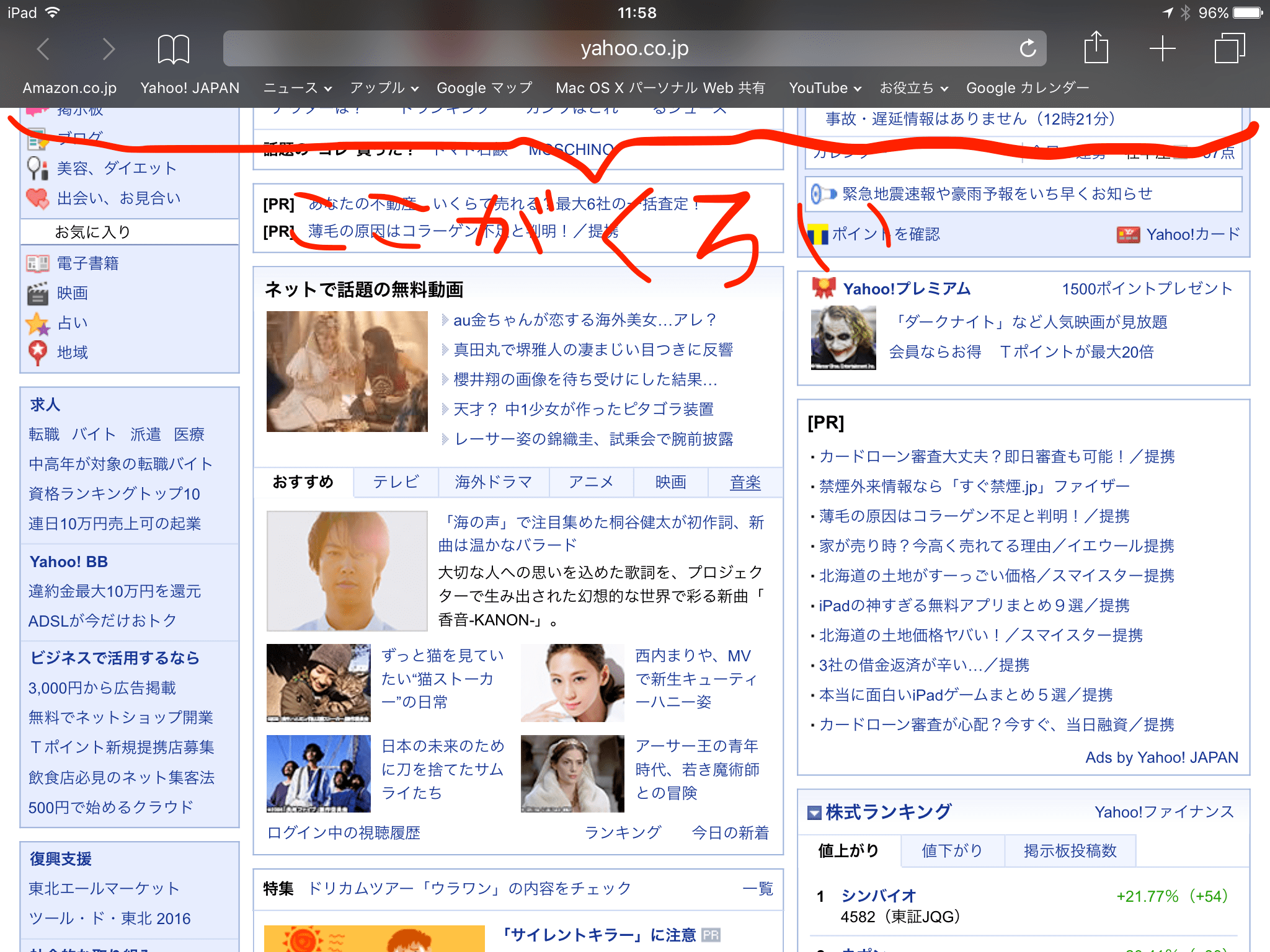The width and height of the screenshot is (1270, 952).
Task: Tap the Safari back arrow
Action: tap(43, 49)
